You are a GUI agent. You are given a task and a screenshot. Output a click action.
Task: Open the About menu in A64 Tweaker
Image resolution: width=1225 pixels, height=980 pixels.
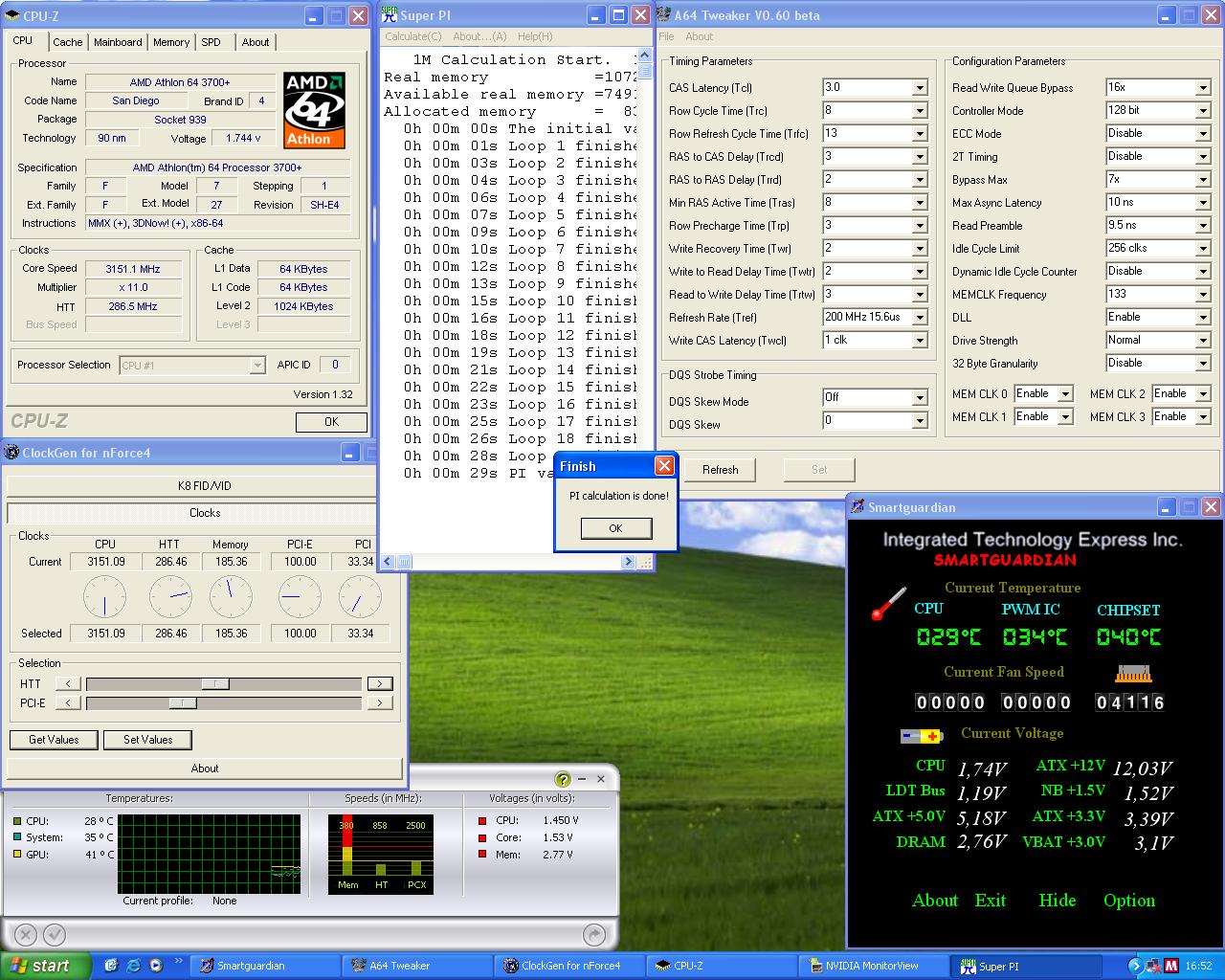[x=699, y=36]
